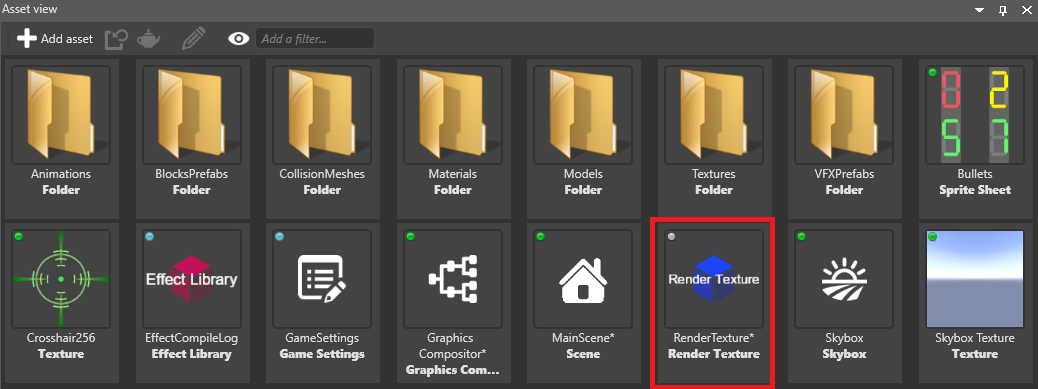
Task: Click the 'Models' name label
Action: pos(583,174)
